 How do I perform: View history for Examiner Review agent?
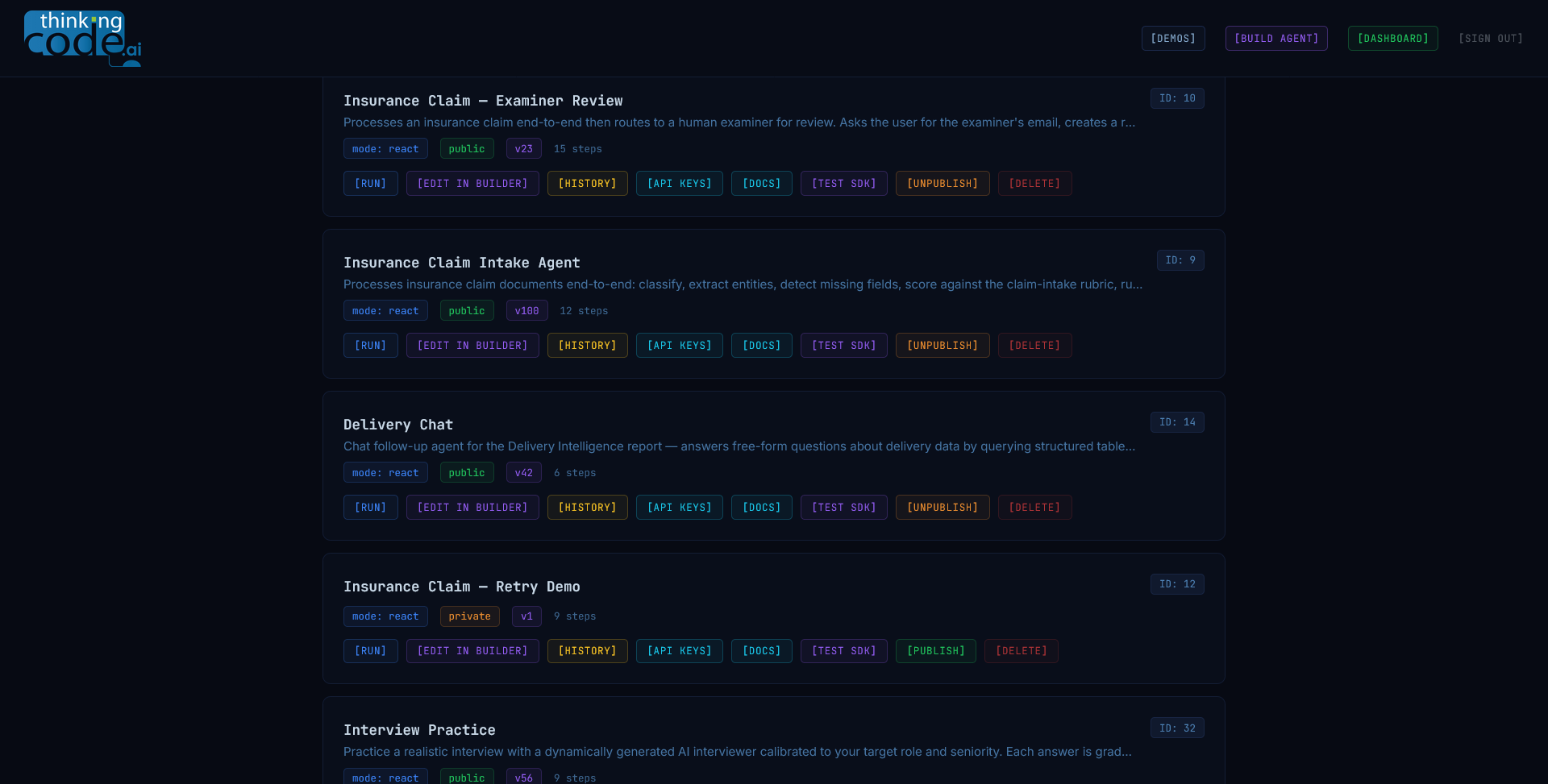[588, 184]
